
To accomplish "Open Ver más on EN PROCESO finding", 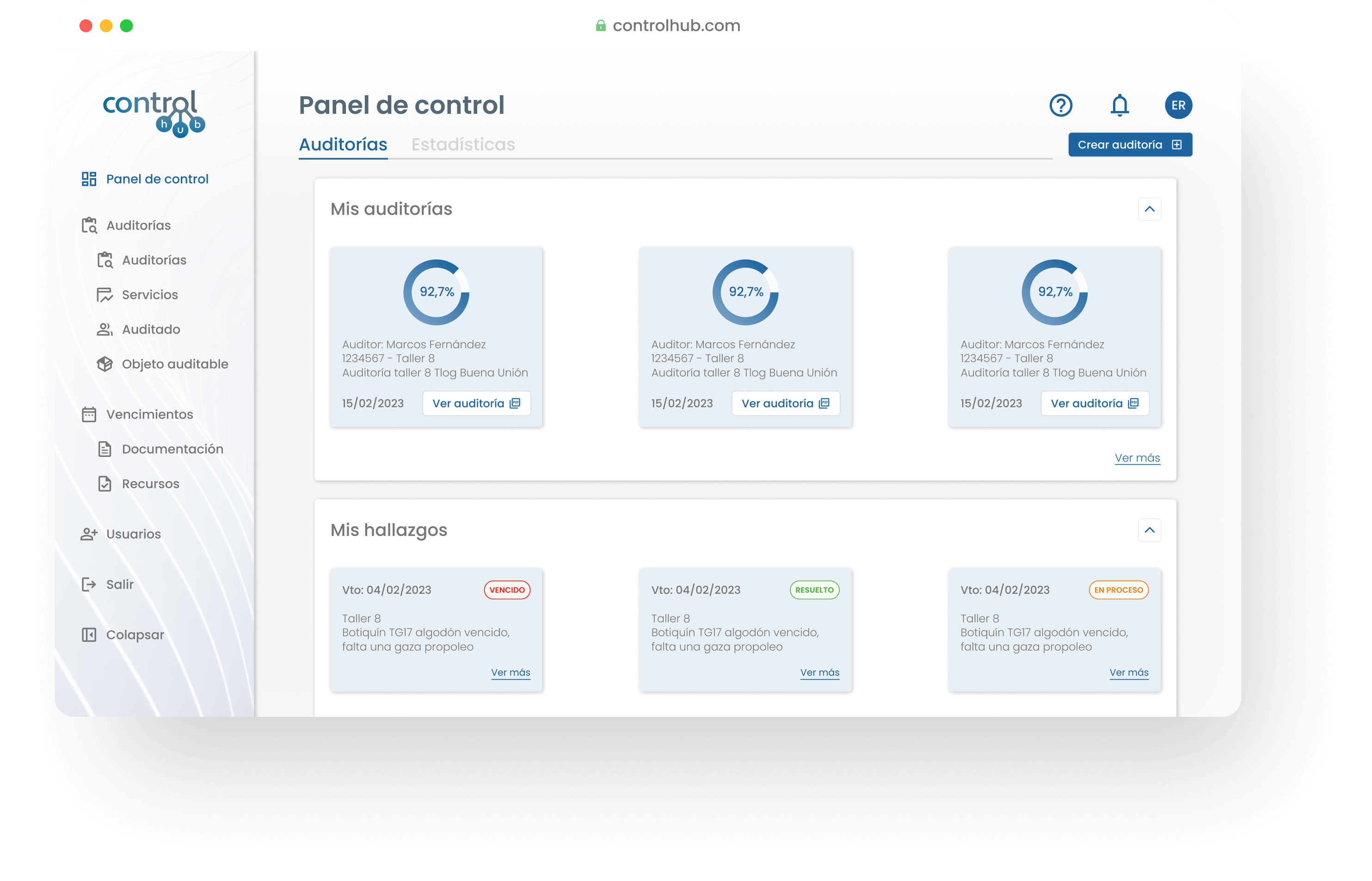I will 1128,672.
